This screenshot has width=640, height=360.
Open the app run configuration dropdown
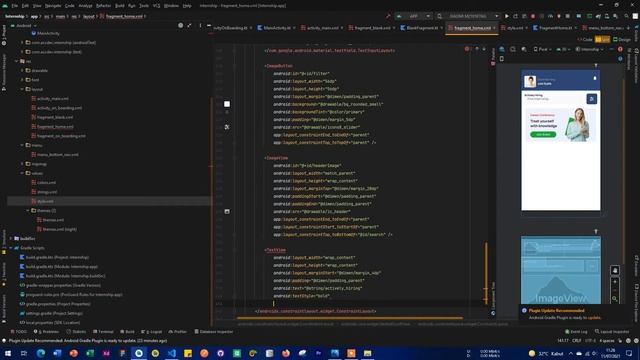413,16
